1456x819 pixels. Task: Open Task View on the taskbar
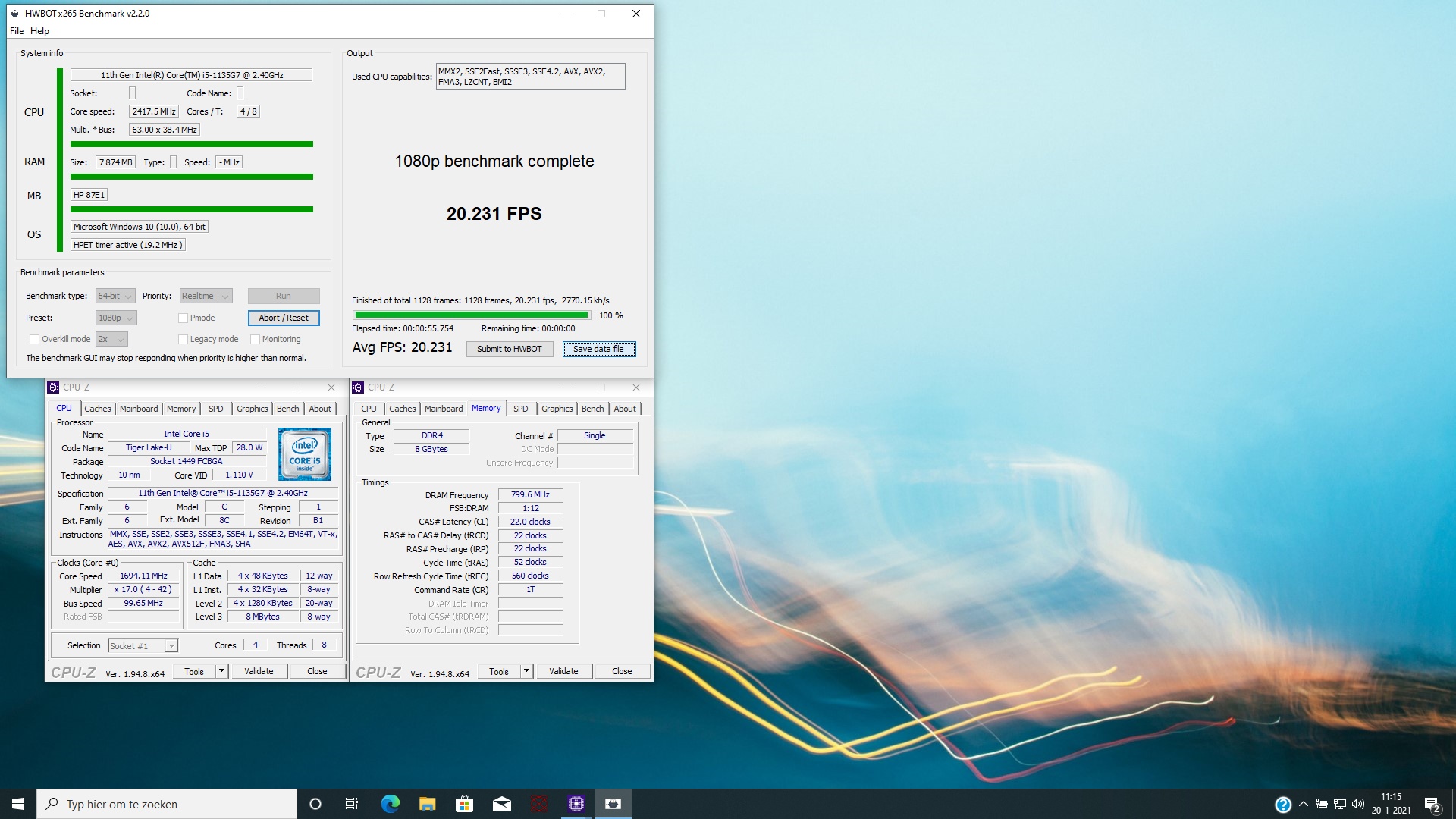[x=352, y=804]
